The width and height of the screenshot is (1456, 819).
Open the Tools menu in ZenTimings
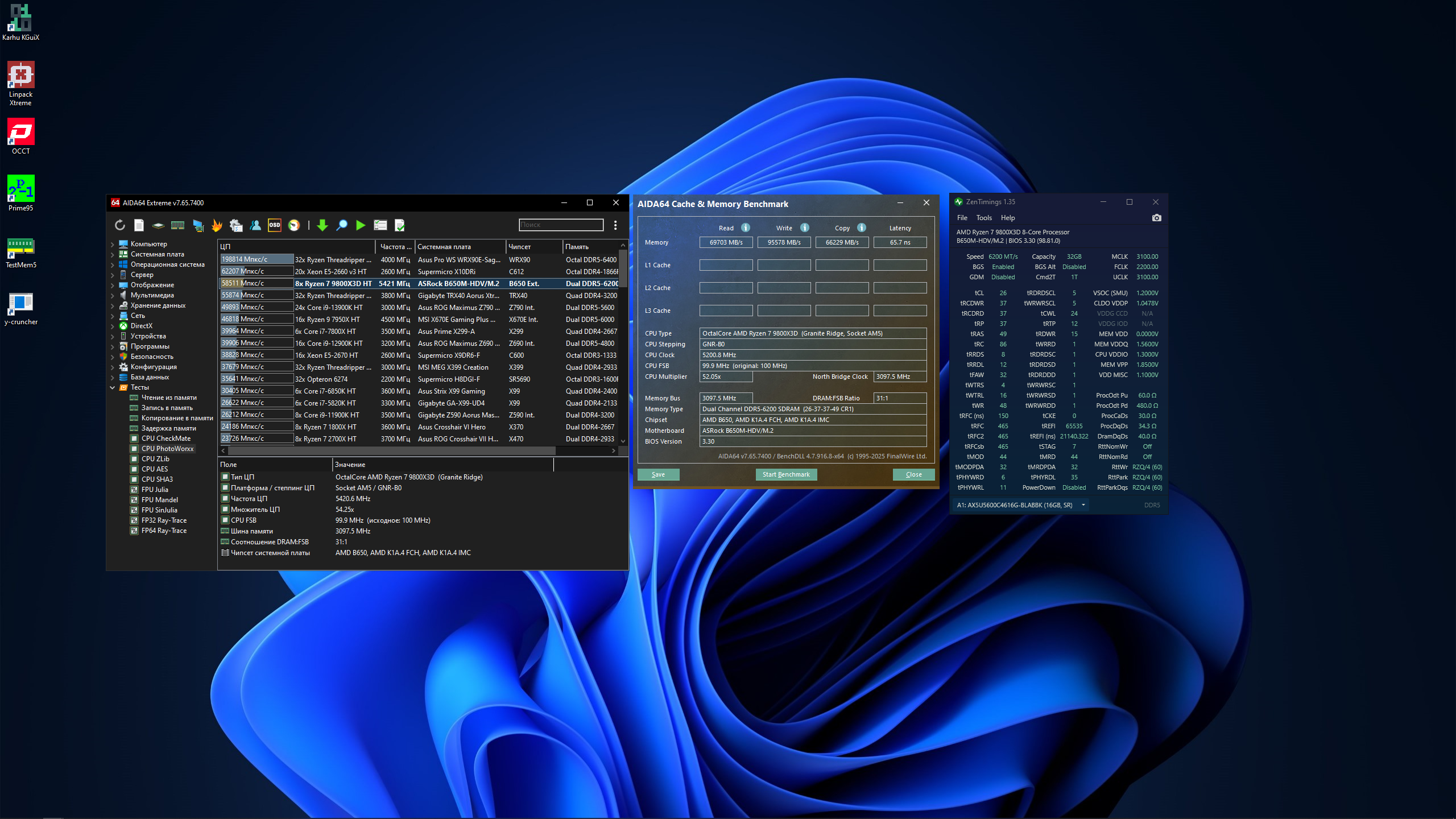coord(983,218)
